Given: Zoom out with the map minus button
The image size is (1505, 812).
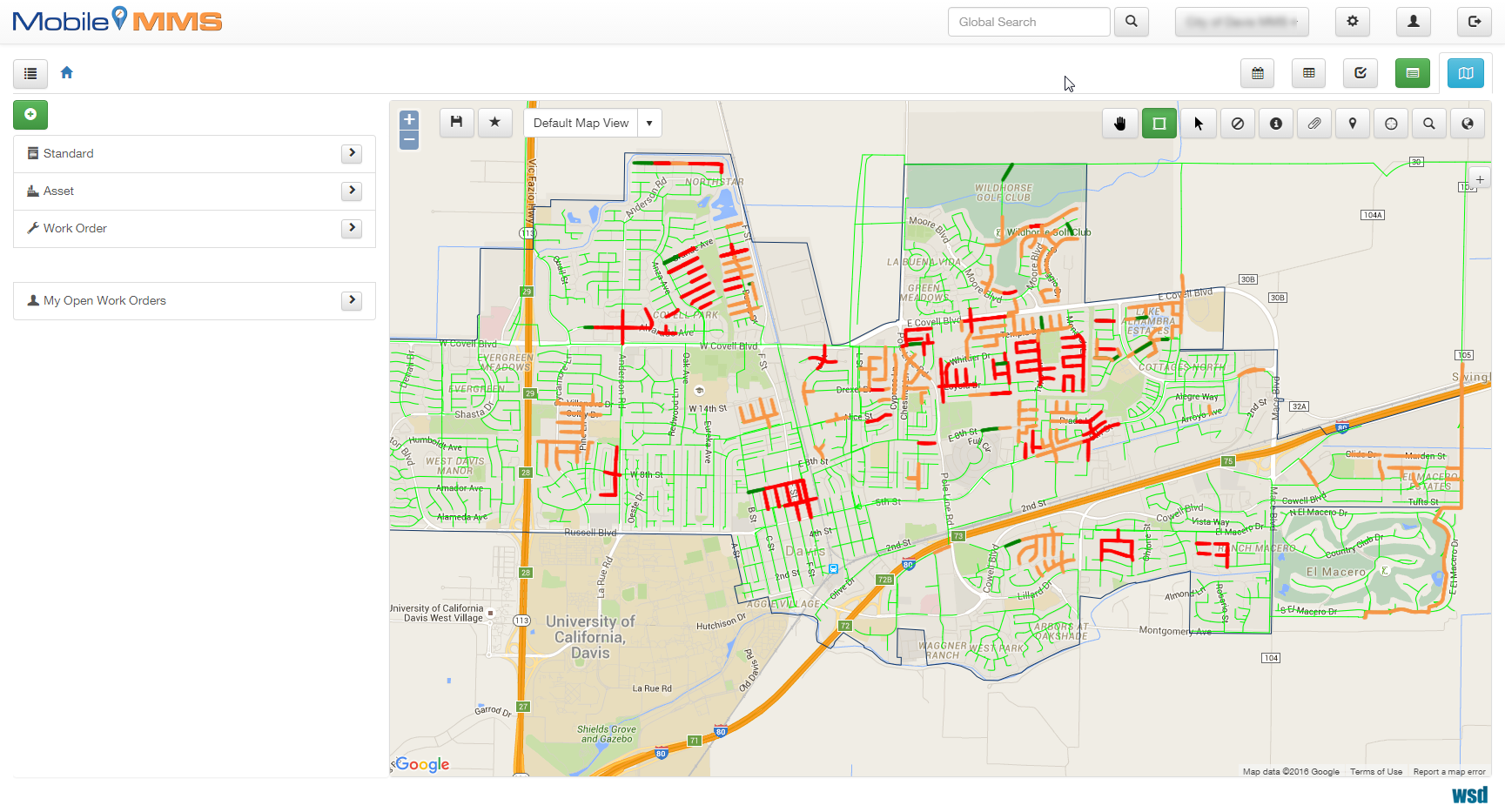Looking at the screenshot, I should coord(409,140).
